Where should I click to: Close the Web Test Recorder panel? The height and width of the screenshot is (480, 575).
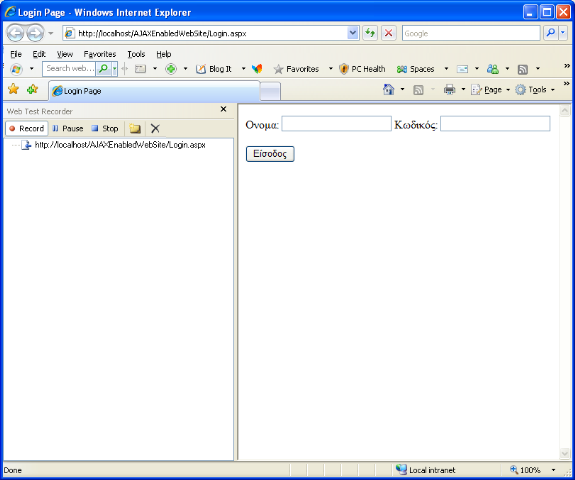(x=223, y=109)
